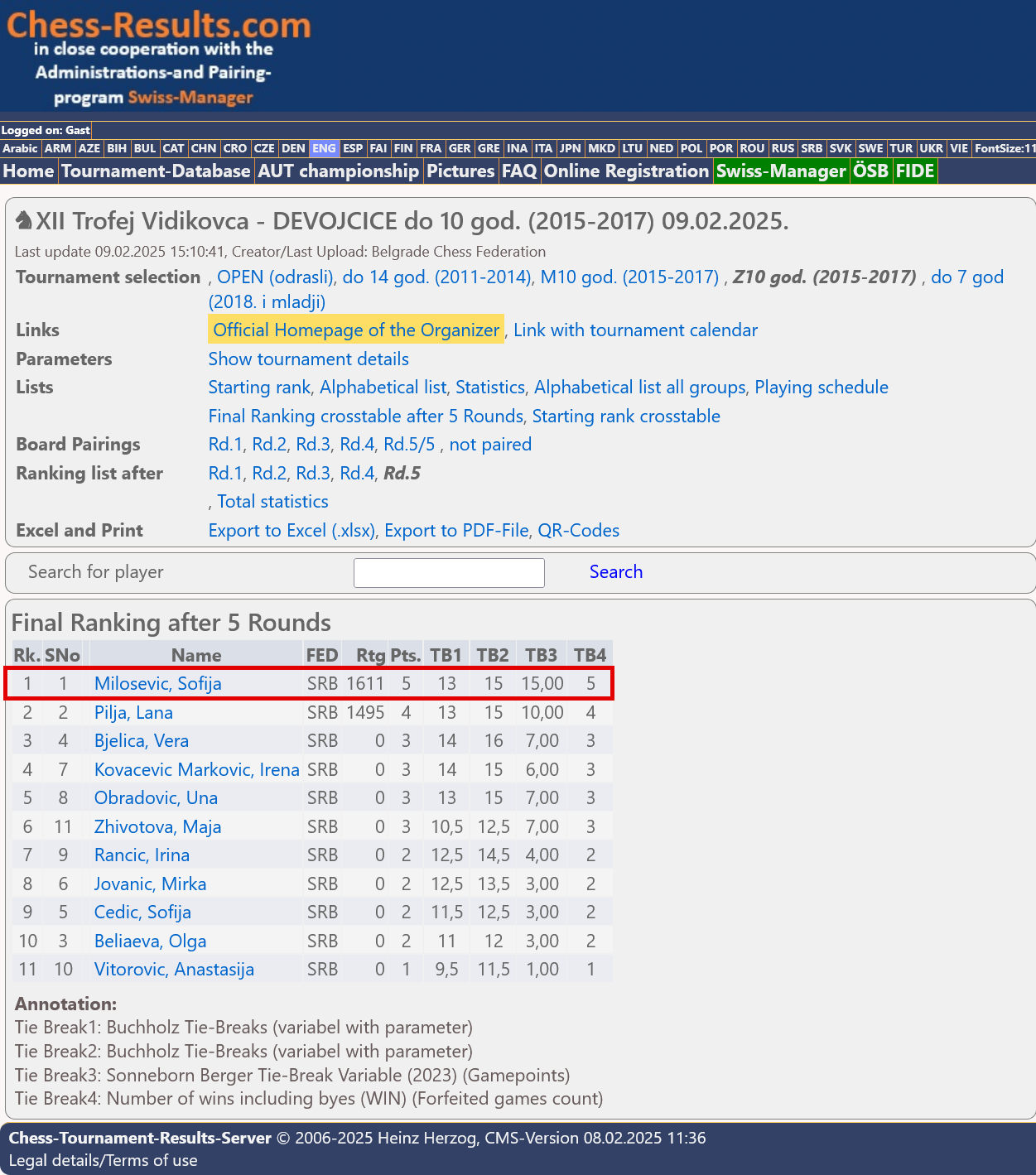Open the FAQ menu item

pyautogui.click(x=519, y=171)
